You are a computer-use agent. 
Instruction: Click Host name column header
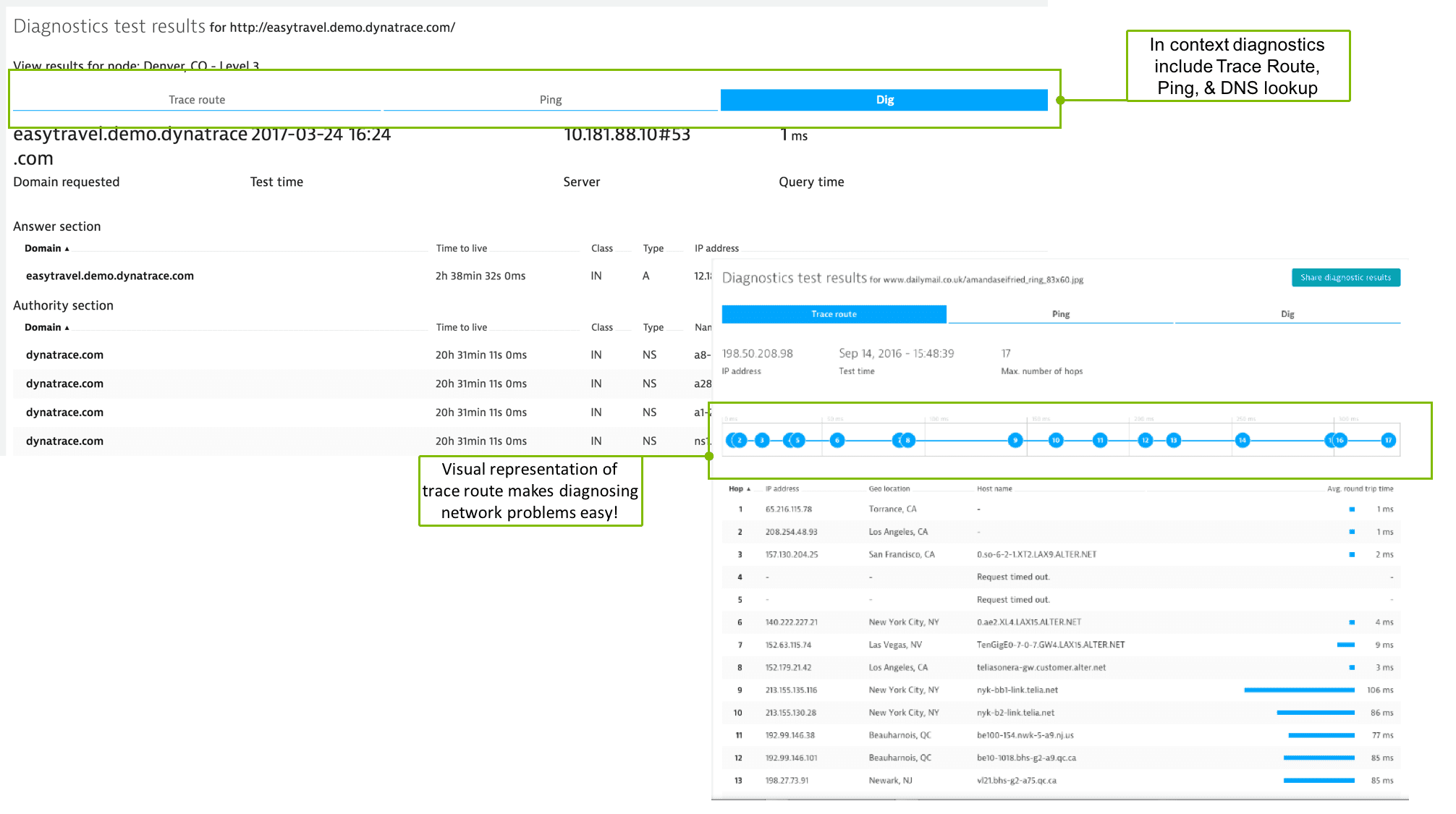coord(994,489)
